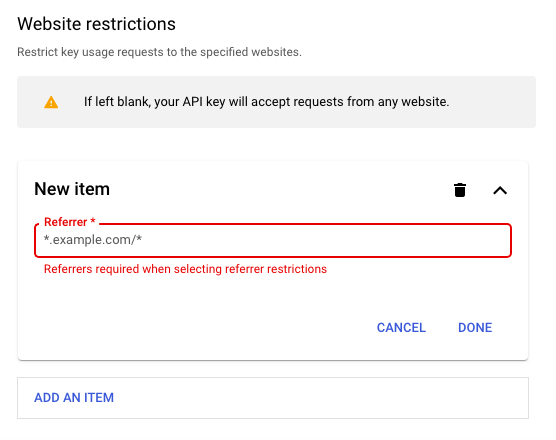Screen dimensions: 556x440
Task: Click the '*.example.com/*' placeholder text
Action: click(93, 240)
